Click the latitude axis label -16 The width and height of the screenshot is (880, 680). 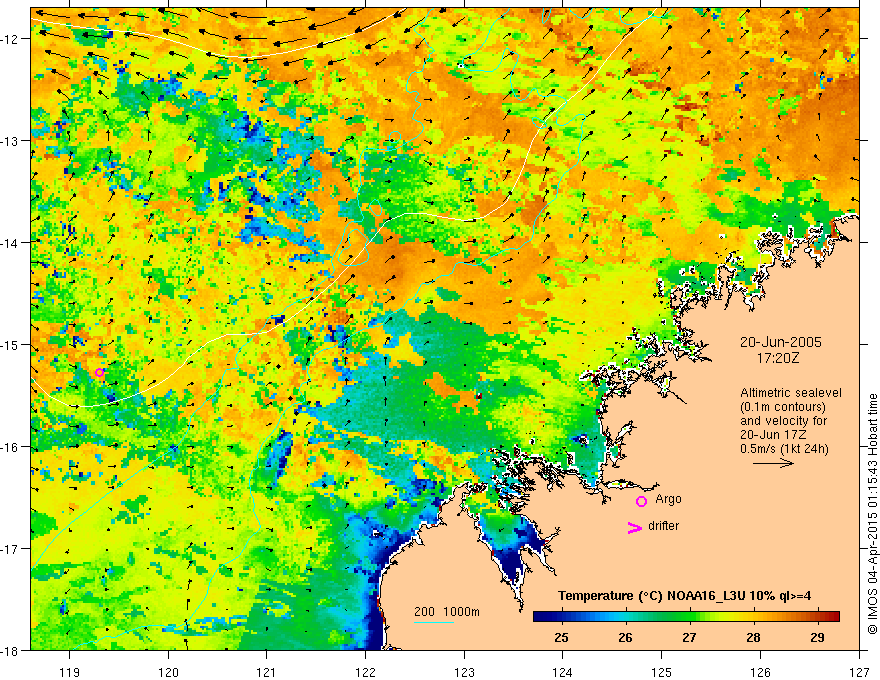pyautogui.click(x=11, y=447)
